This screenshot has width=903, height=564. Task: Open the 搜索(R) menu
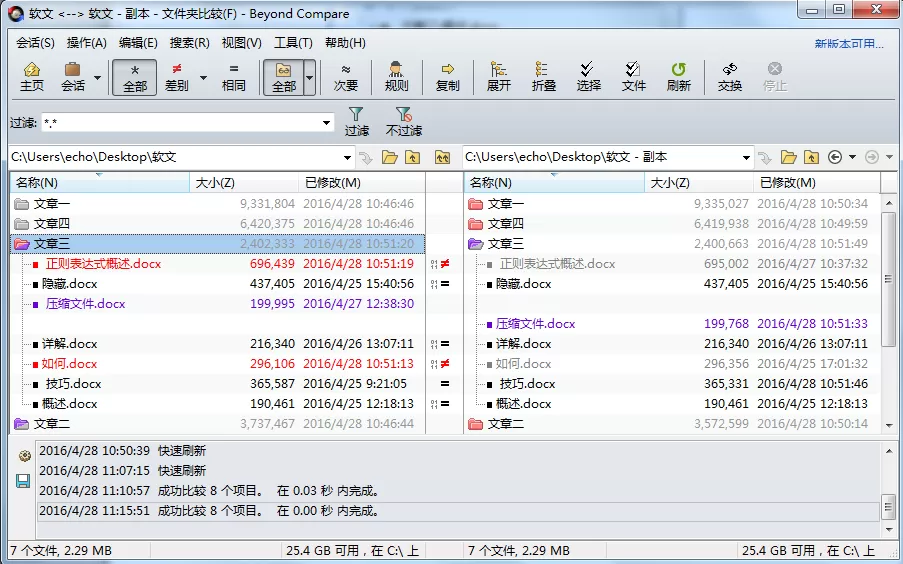coord(189,43)
